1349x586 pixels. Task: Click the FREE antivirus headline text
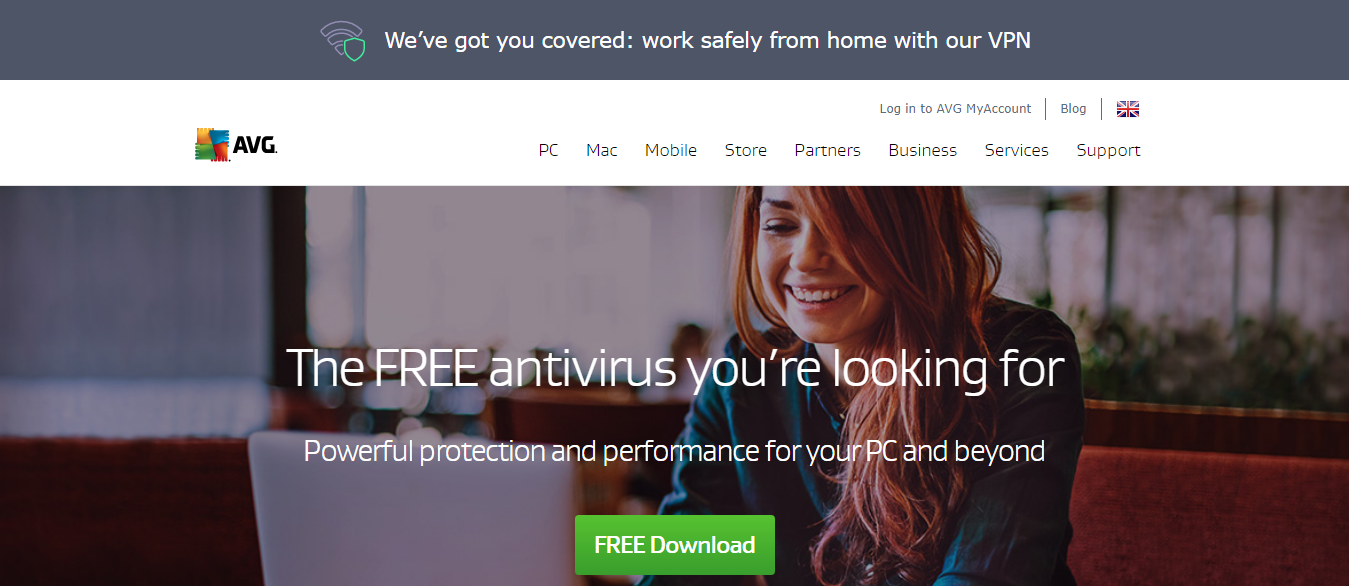click(x=675, y=368)
